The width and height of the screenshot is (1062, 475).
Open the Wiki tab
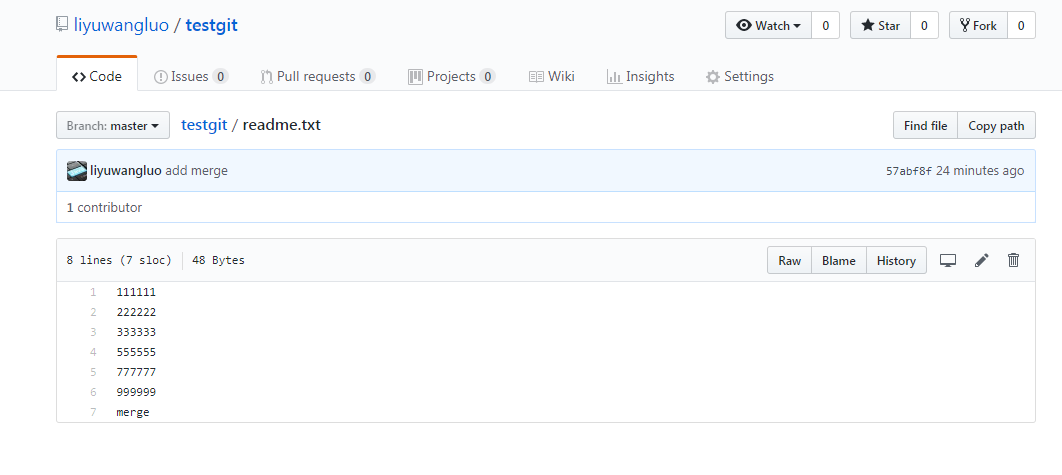point(551,77)
